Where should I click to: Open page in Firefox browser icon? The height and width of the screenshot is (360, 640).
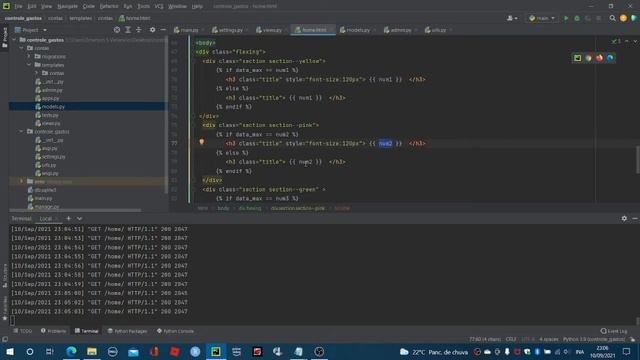(599, 58)
